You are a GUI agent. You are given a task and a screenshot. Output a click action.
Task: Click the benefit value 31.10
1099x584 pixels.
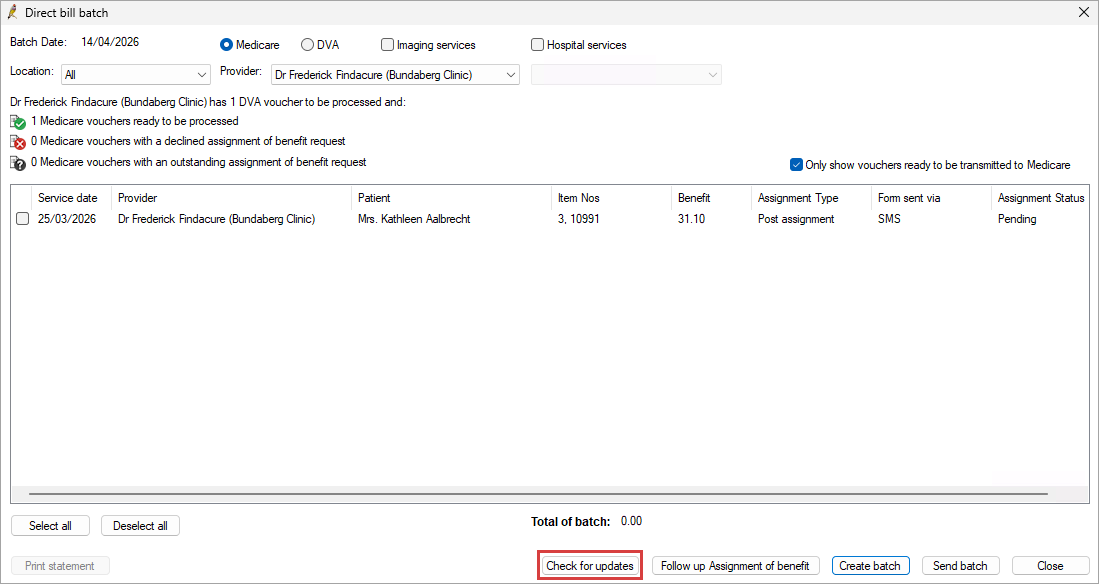(x=692, y=219)
